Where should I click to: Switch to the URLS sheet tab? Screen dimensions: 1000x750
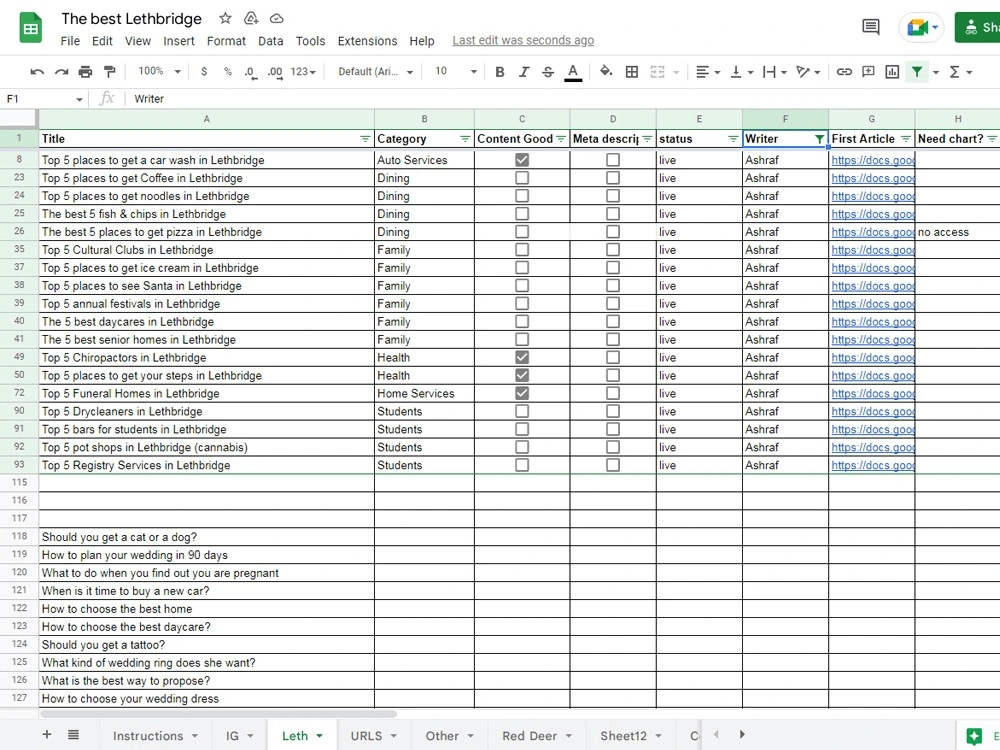(374, 735)
